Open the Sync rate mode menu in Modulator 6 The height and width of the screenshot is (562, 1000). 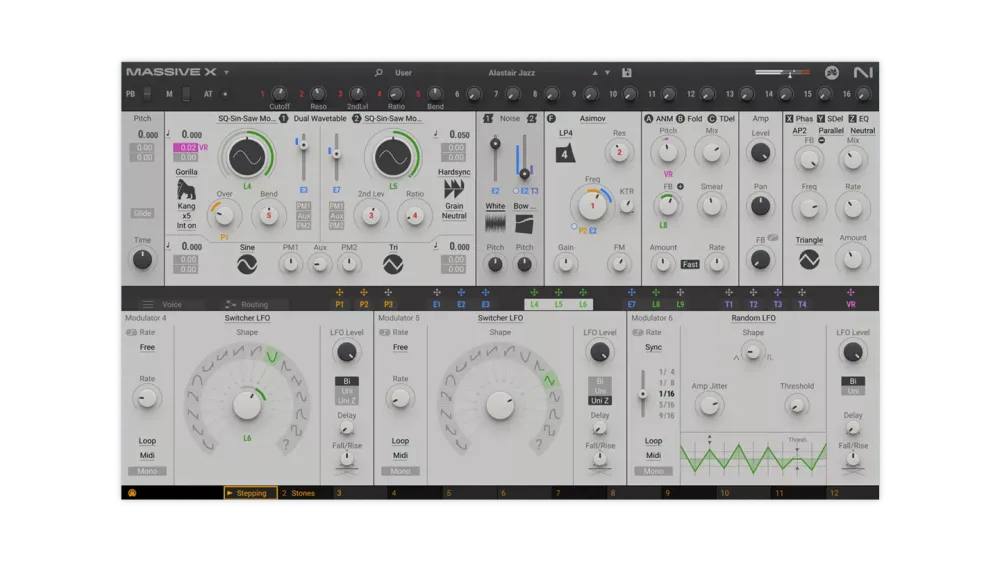pos(653,348)
